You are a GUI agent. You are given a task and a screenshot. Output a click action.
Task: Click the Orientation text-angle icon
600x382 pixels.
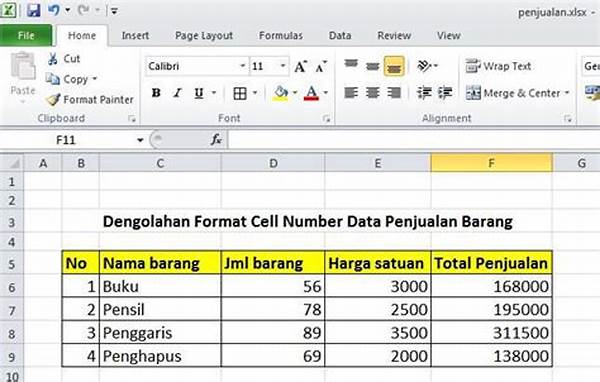(x=424, y=66)
